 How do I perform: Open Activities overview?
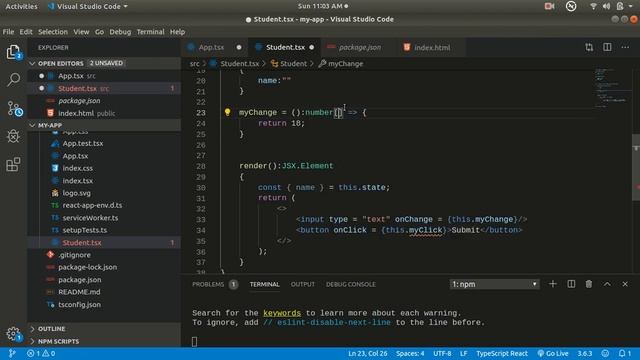coord(21,7)
